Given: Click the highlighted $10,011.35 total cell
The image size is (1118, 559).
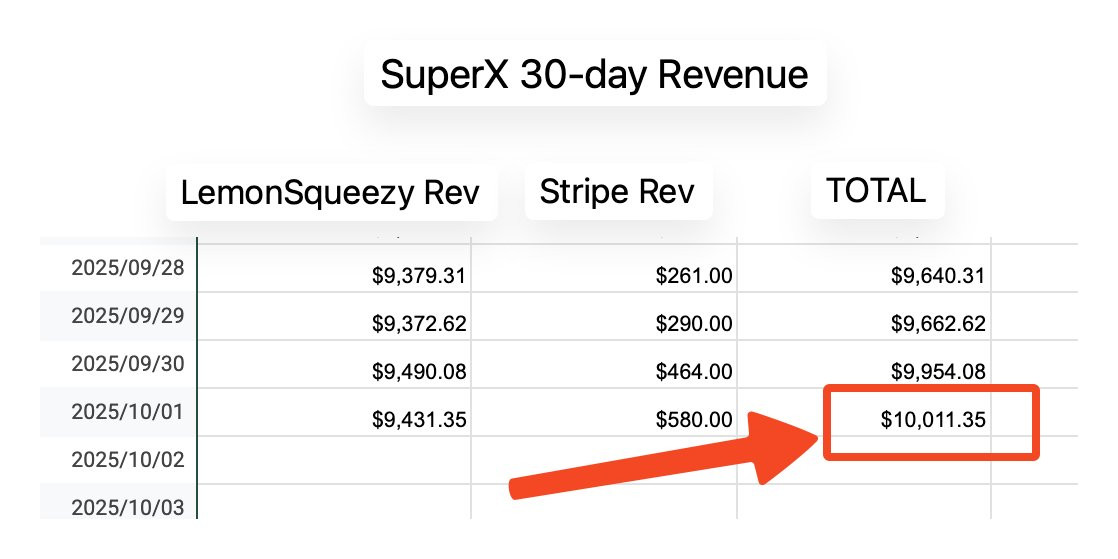Looking at the screenshot, I should click(933, 421).
